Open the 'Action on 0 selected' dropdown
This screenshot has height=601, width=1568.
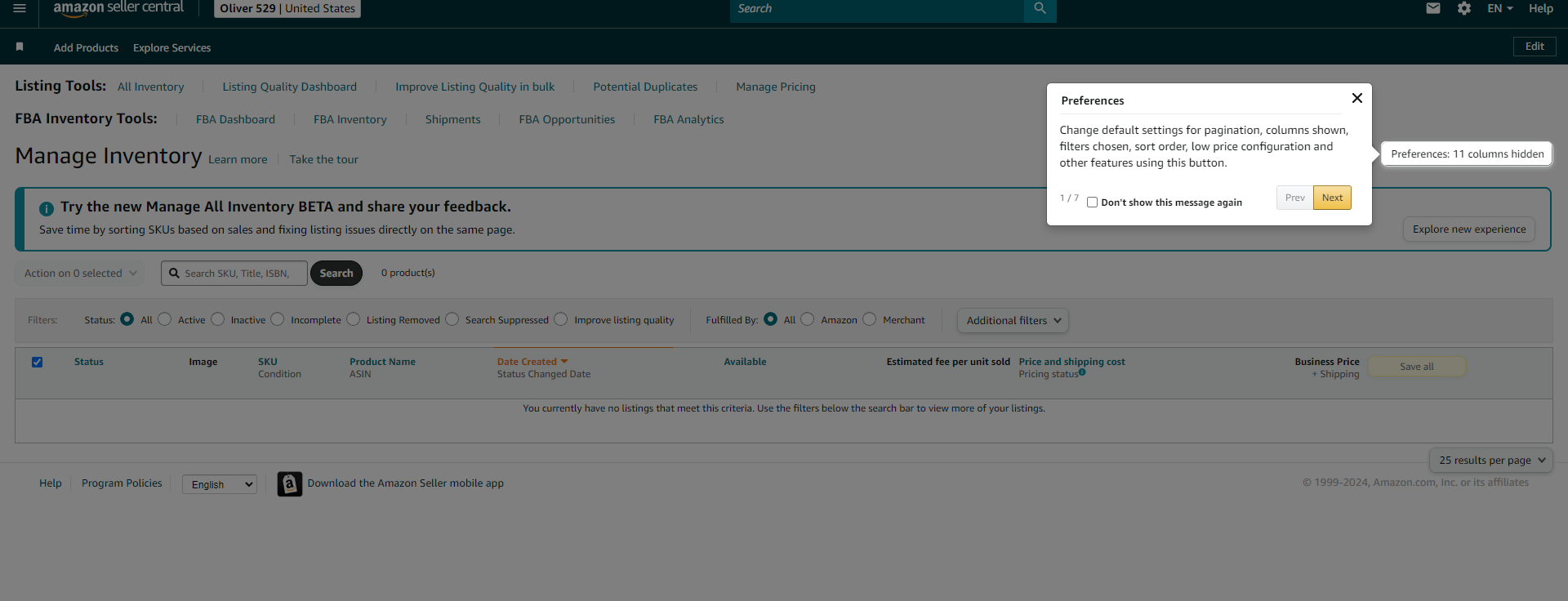[80, 274]
